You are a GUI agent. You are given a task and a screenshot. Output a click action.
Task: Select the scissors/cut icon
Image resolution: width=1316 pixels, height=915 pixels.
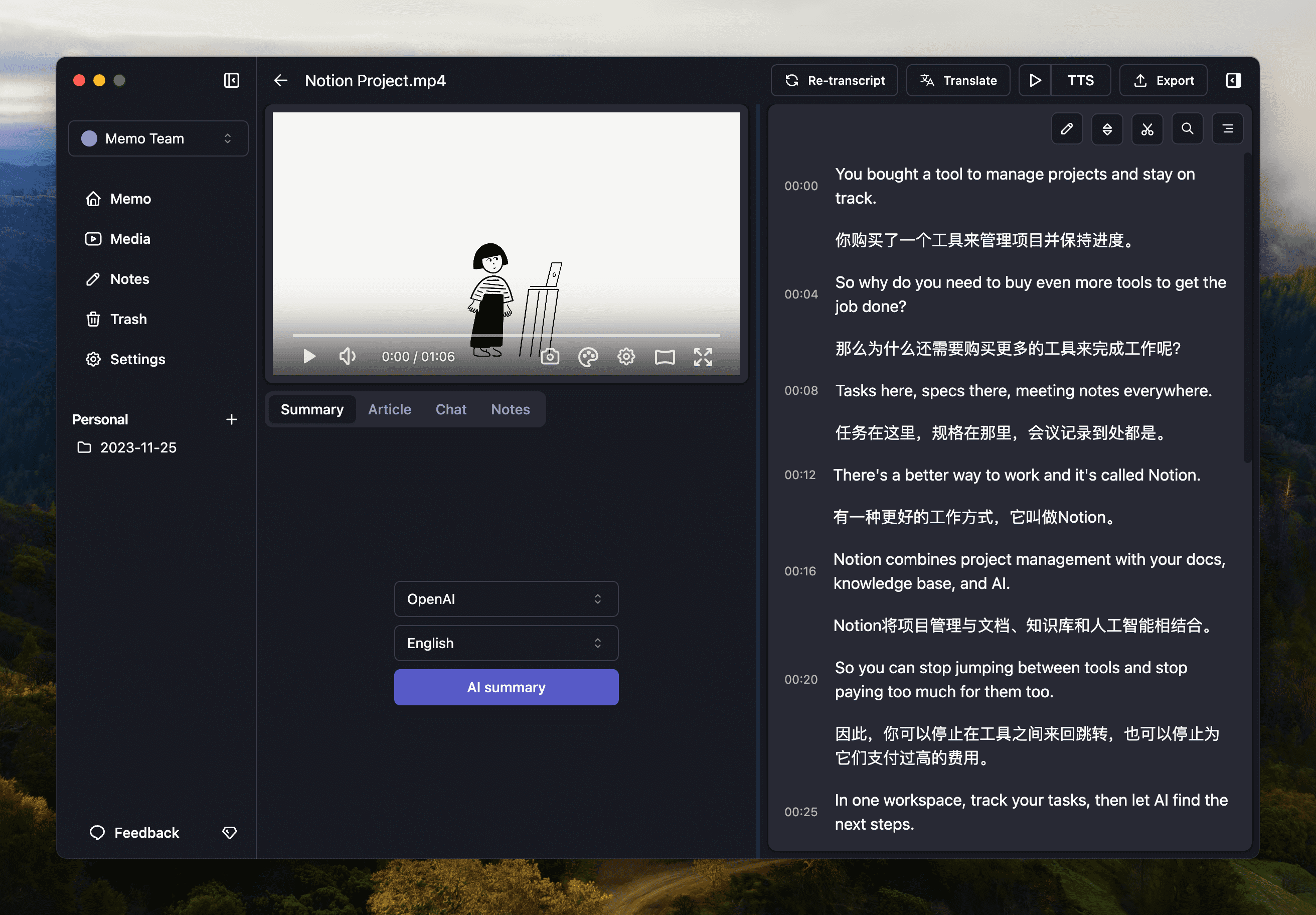pyautogui.click(x=1147, y=128)
